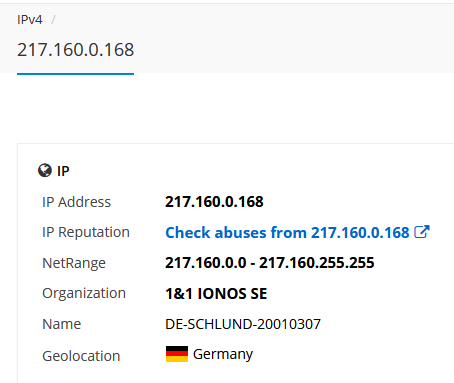Click the name value DE-SCHLUND-20010307

click(x=243, y=324)
